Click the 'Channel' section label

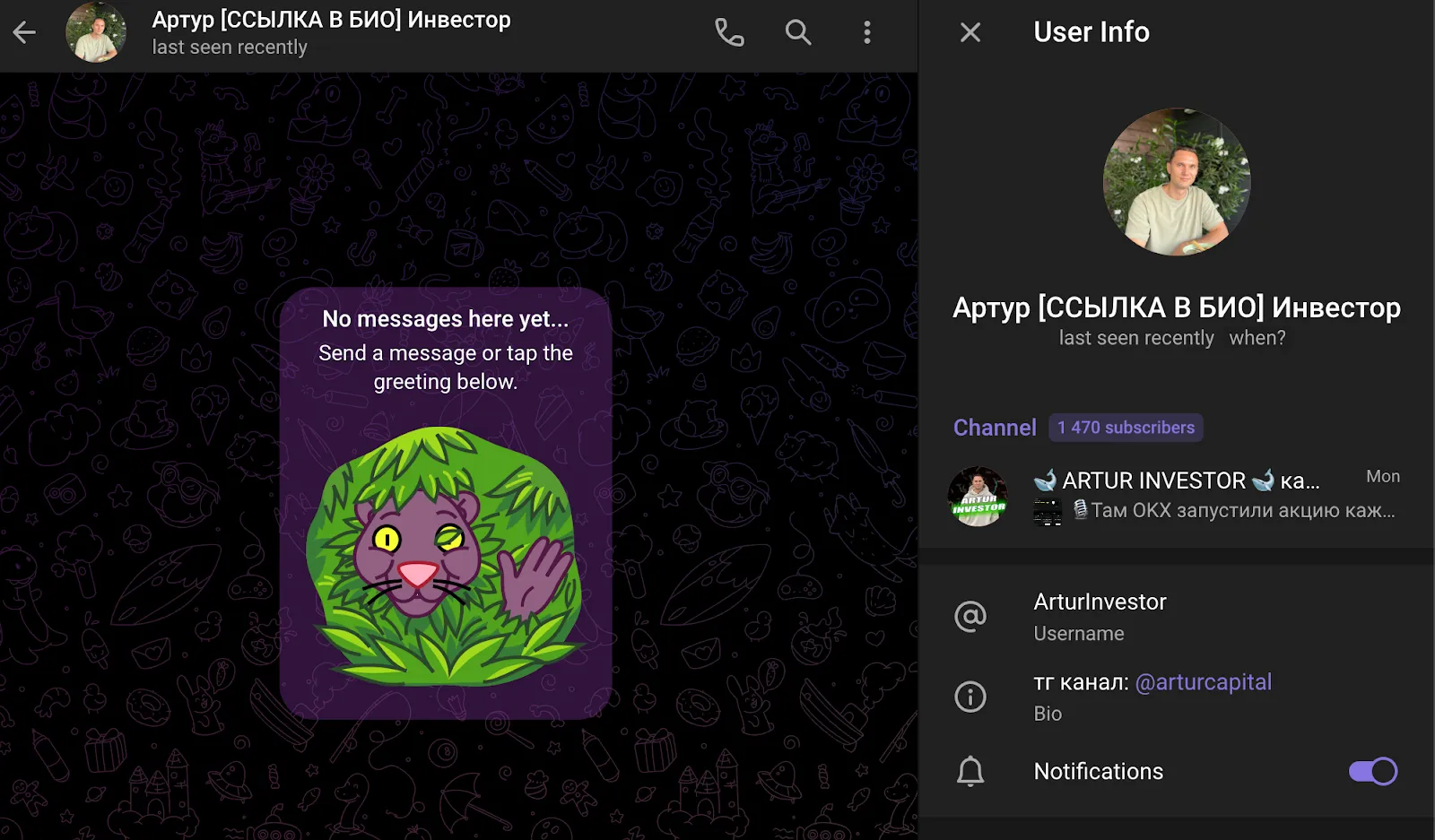[x=995, y=428]
